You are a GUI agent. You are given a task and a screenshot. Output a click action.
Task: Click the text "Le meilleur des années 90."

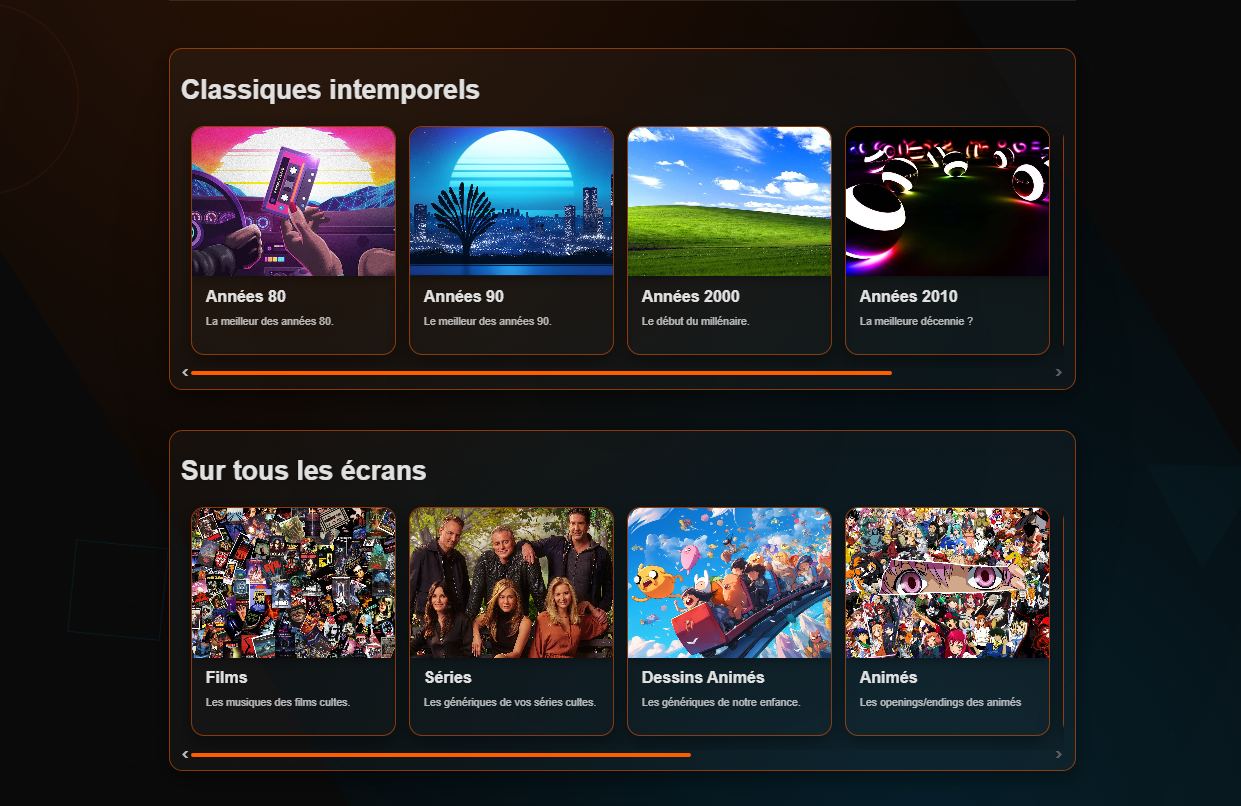(x=488, y=322)
